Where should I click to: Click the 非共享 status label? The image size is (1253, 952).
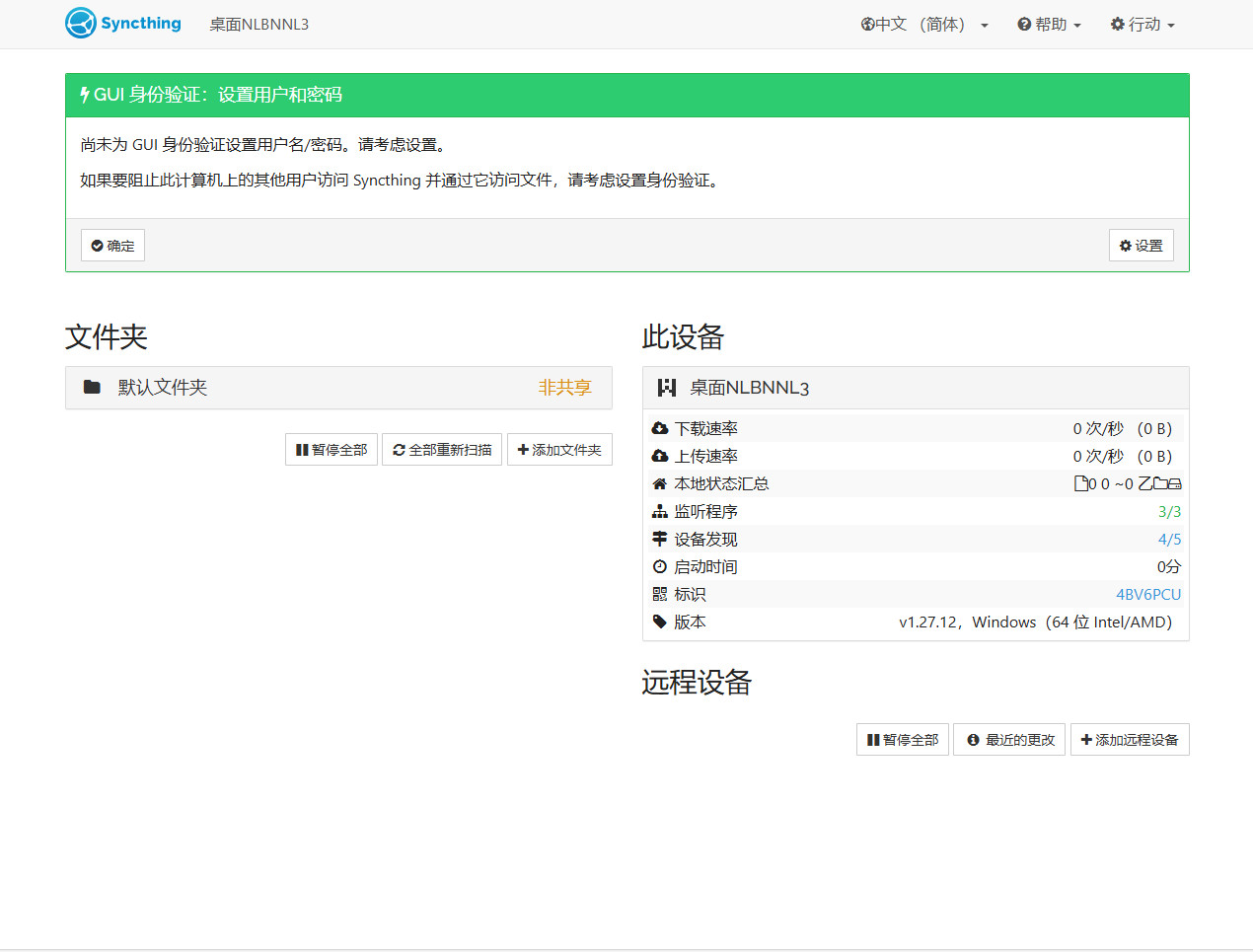tap(564, 388)
